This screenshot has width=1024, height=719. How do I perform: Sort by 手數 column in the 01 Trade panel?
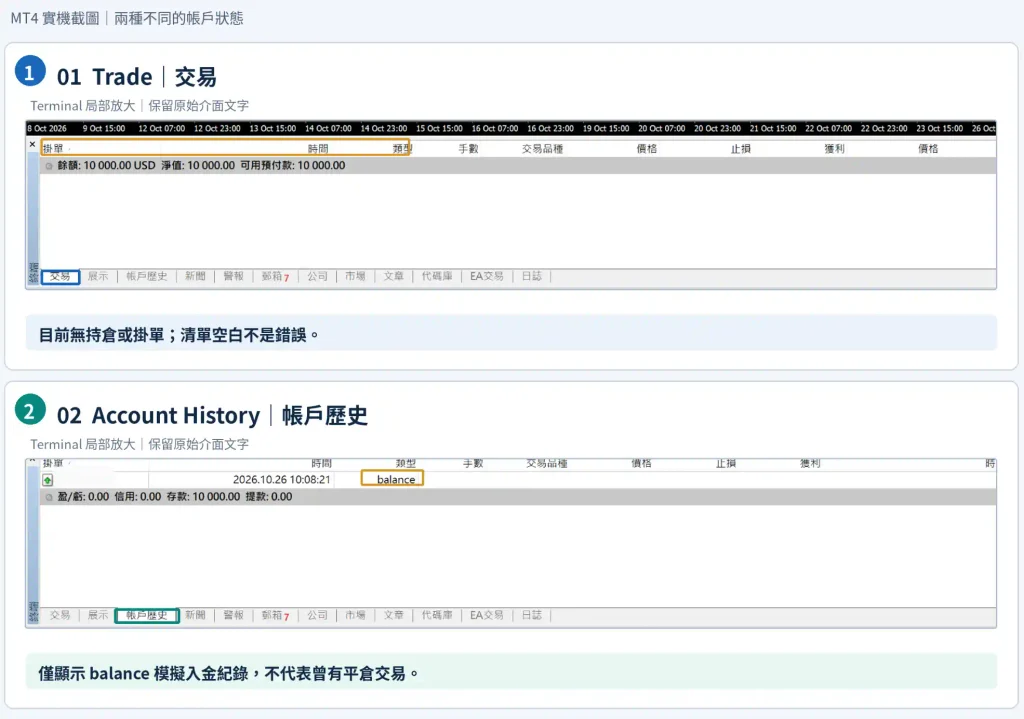tap(468, 149)
